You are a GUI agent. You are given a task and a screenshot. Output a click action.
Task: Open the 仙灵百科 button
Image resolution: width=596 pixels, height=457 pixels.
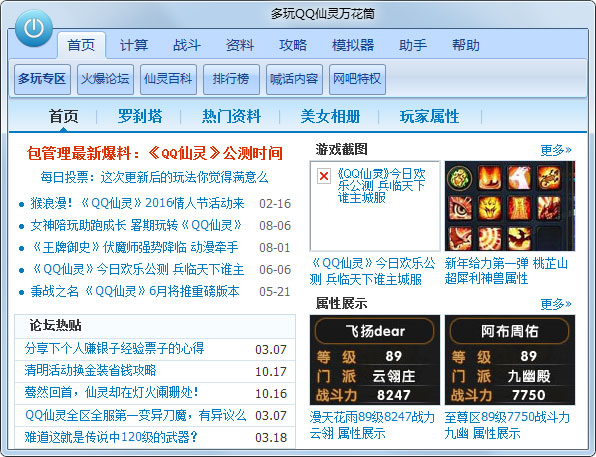coord(168,79)
